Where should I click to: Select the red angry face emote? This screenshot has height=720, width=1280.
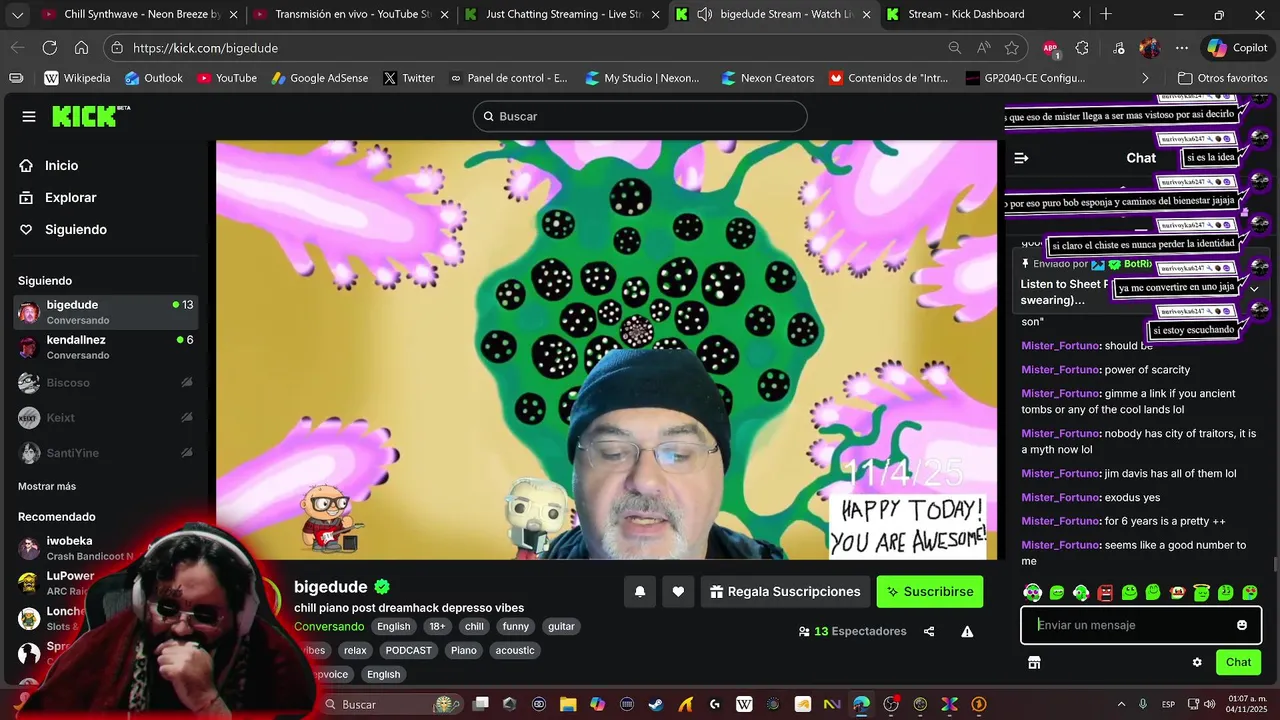[1105, 593]
